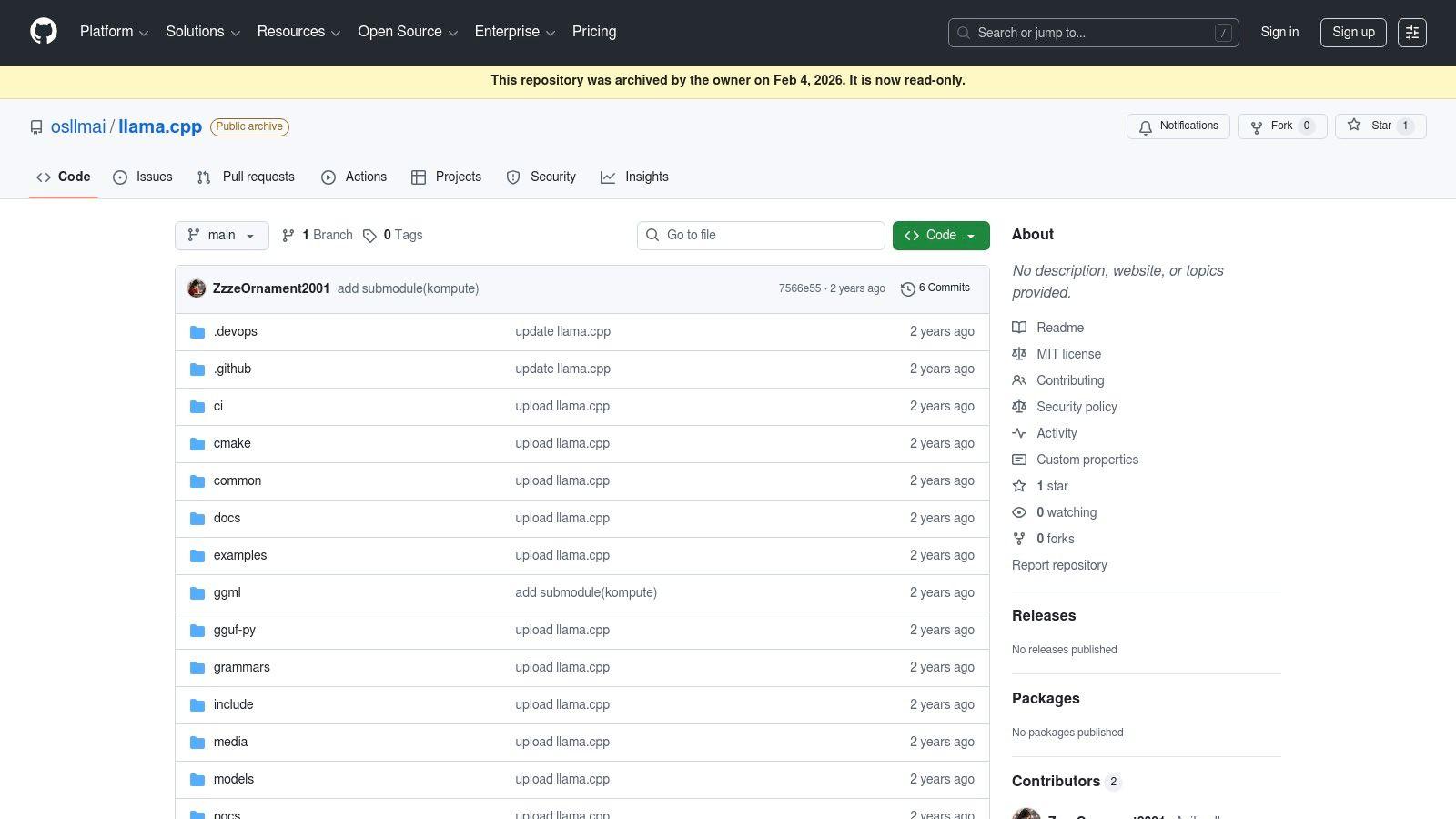Click the .devops folder icon
Viewport: 1456px width, 819px height.
(x=197, y=332)
